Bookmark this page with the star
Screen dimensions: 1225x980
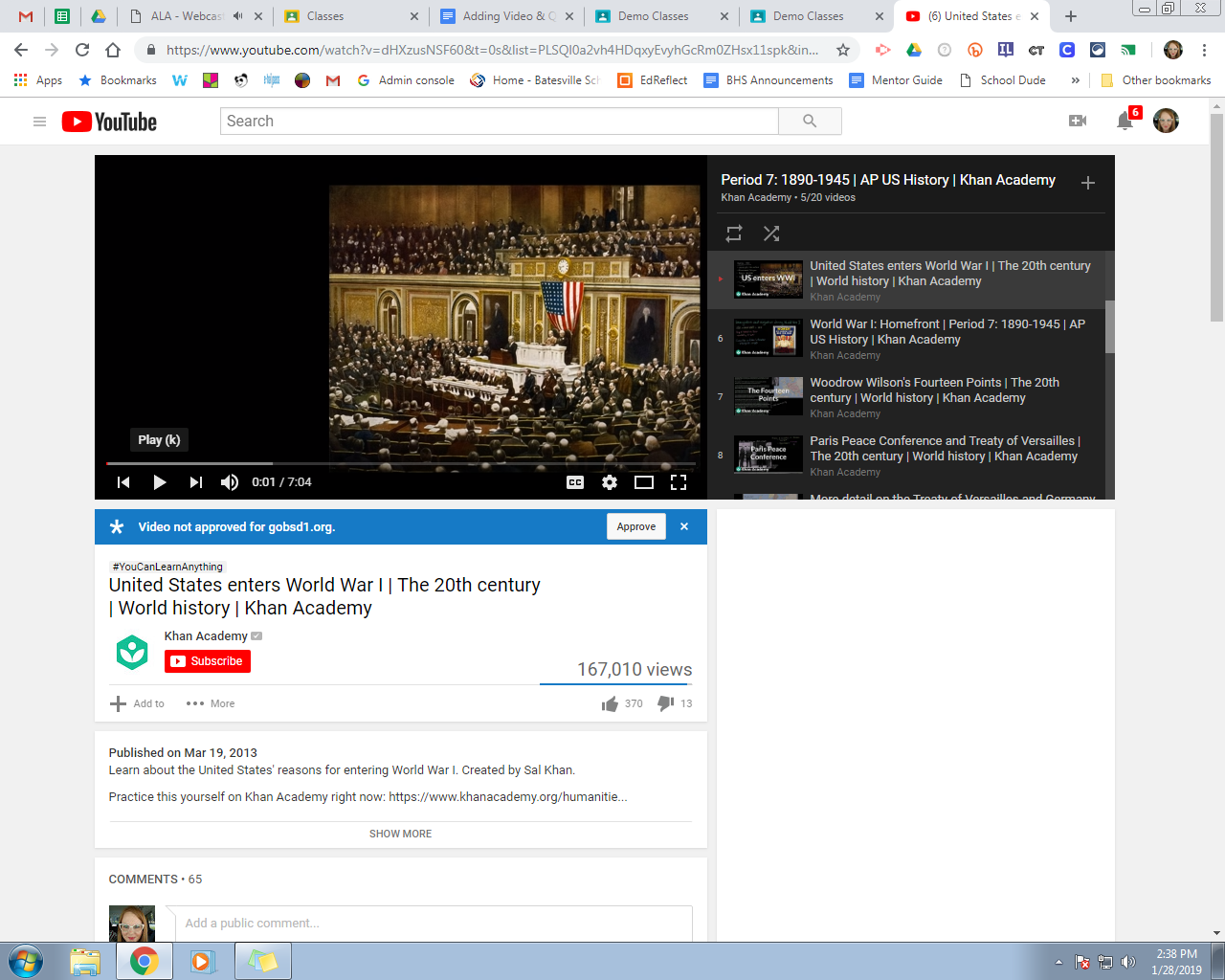pos(843,50)
